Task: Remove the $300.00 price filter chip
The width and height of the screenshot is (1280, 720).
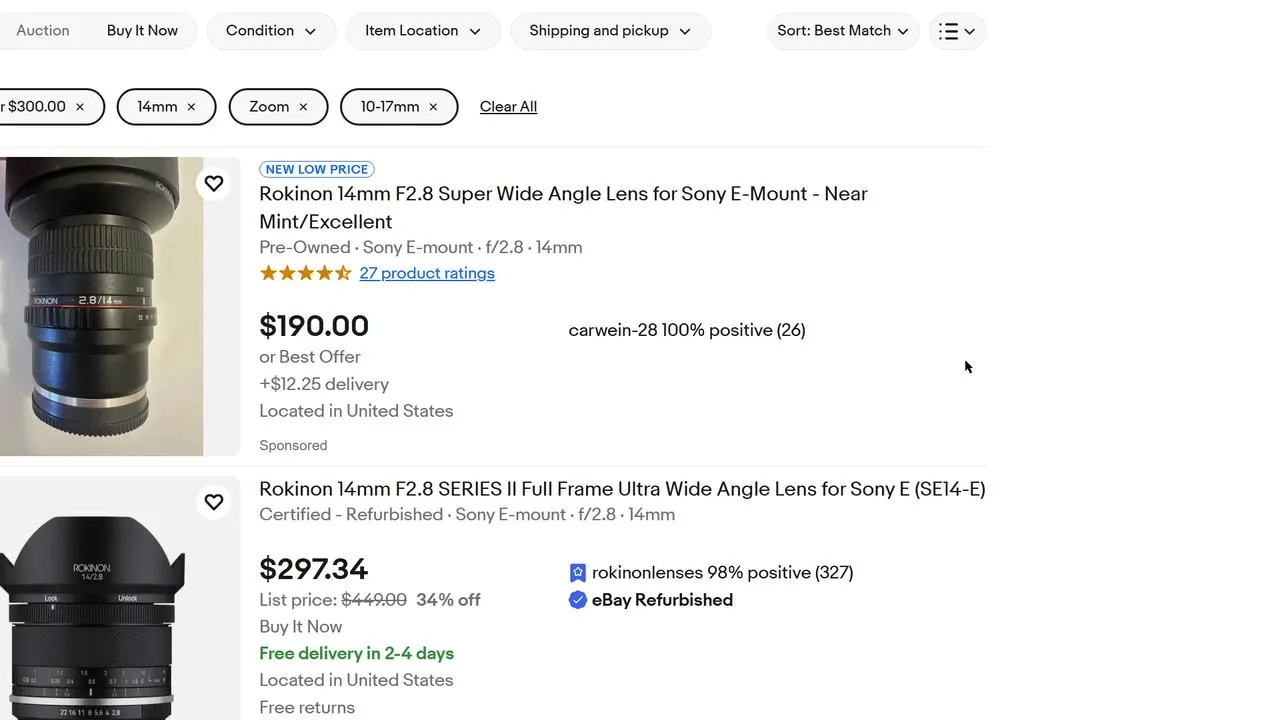Action: tap(80, 107)
